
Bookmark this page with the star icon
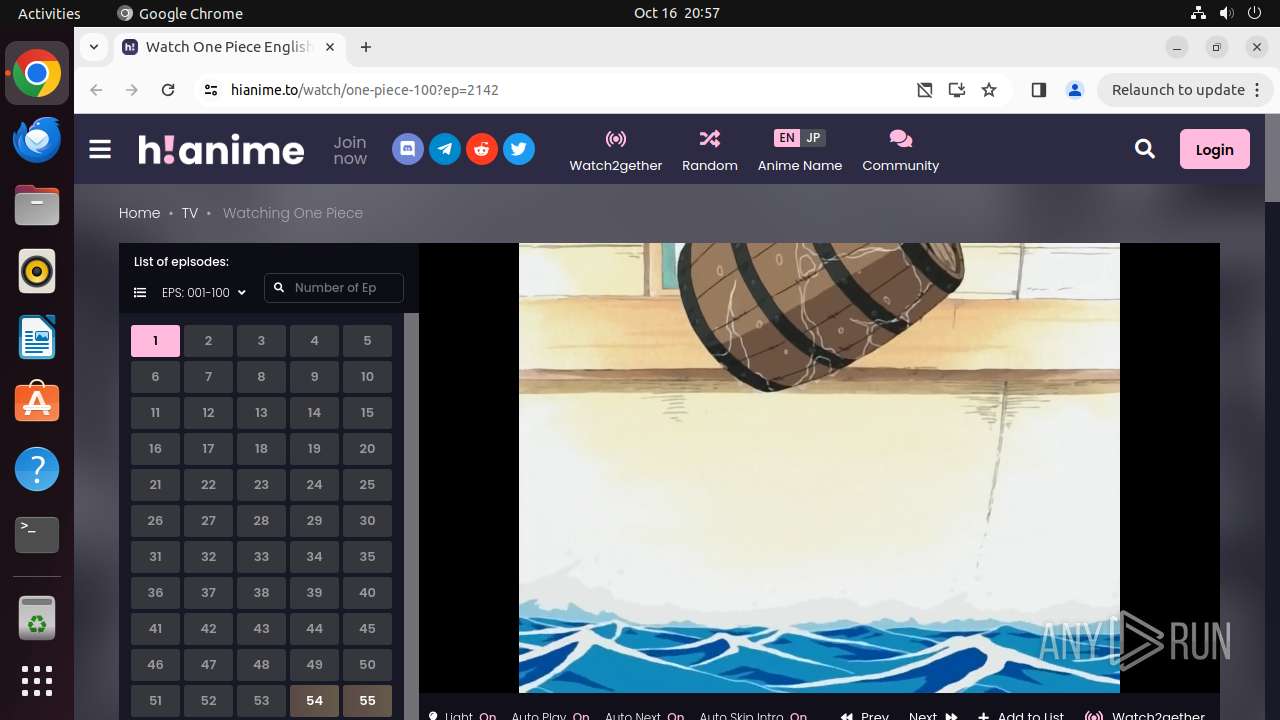989,90
